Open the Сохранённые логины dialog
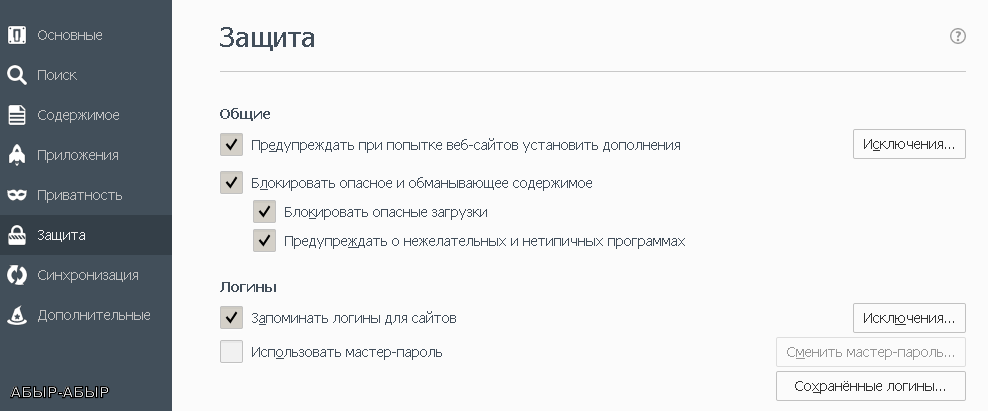Viewport: 988px width, 411px height. [x=871, y=386]
